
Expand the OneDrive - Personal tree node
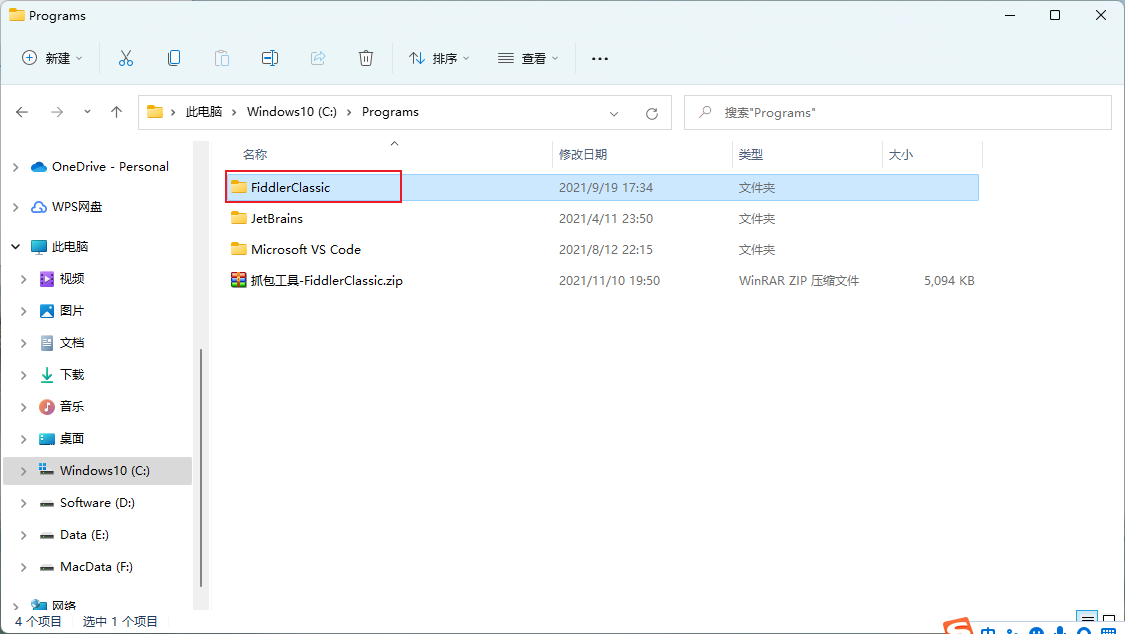(15, 167)
